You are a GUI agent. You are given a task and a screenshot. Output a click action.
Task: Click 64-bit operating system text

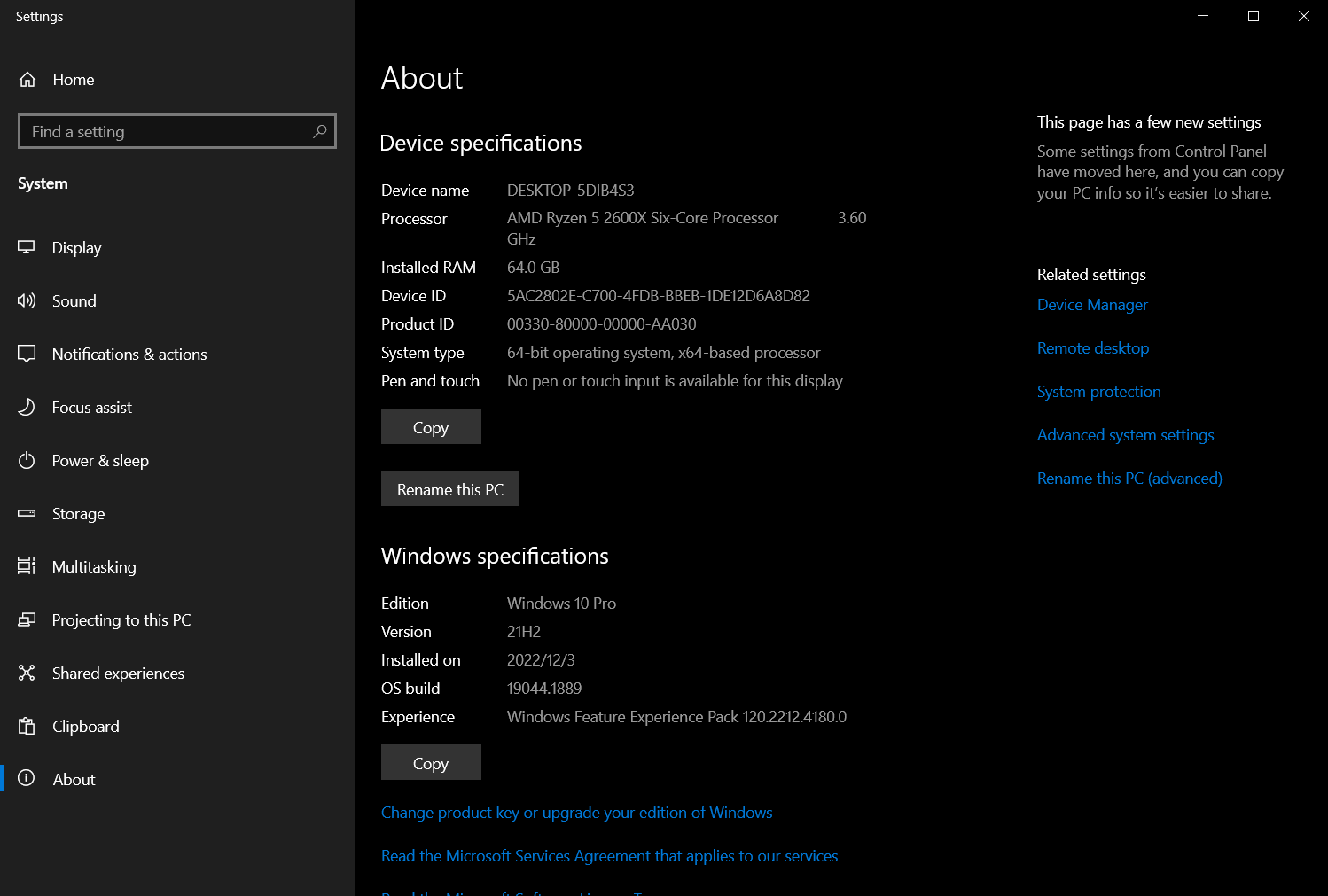(x=664, y=353)
